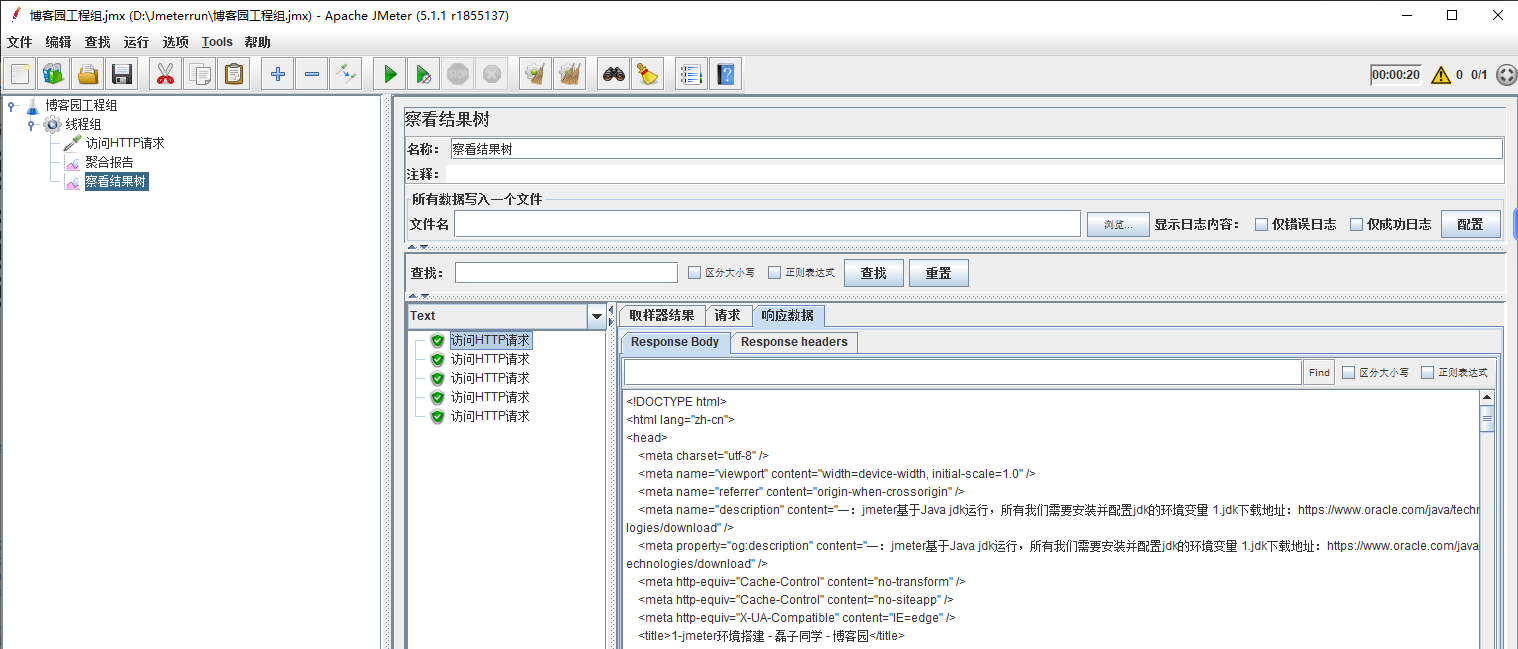Click the 重置 button
The height and width of the screenshot is (649, 1518).
pyautogui.click(x=938, y=273)
